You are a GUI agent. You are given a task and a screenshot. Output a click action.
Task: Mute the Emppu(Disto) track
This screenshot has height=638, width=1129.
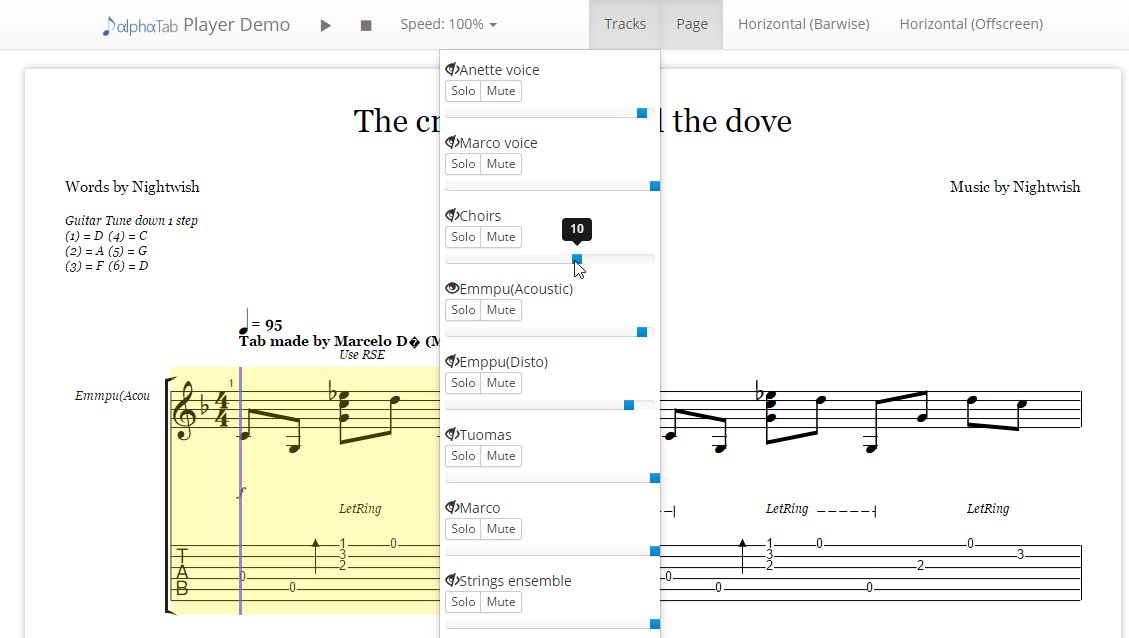click(501, 382)
